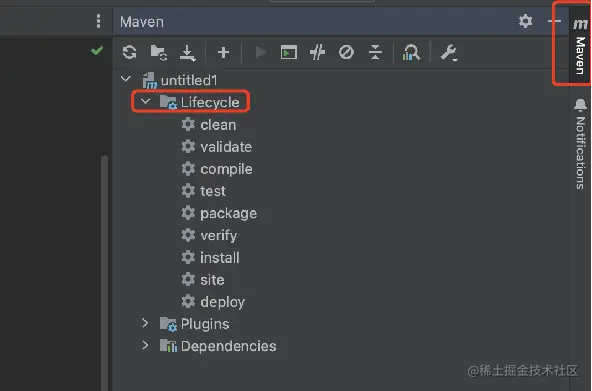Screen dimensions: 592x391
Task: Download sources and documentation icon
Action: click(x=187, y=53)
